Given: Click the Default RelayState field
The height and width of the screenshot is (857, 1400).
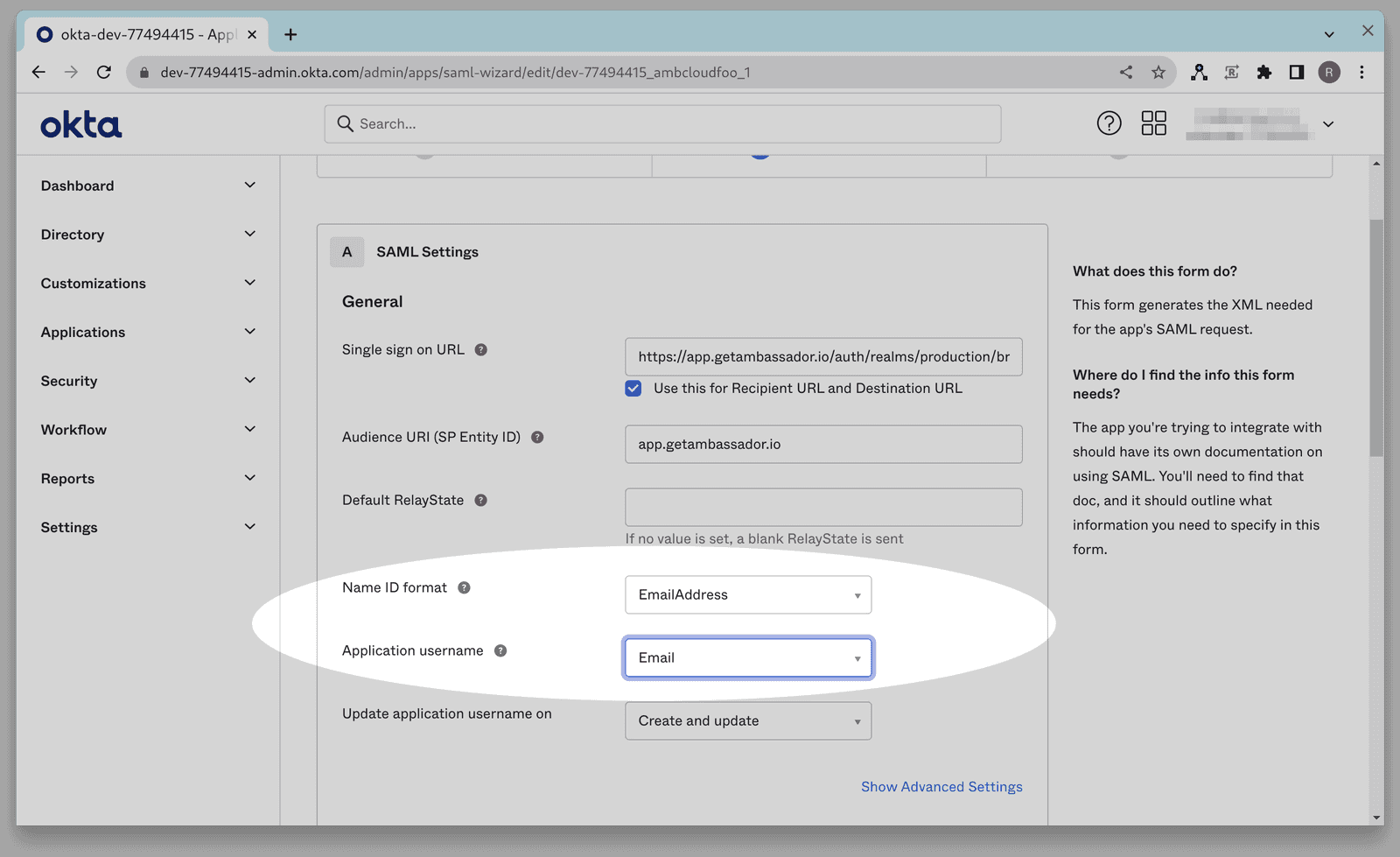Looking at the screenshot, I should tap(823, 507).
